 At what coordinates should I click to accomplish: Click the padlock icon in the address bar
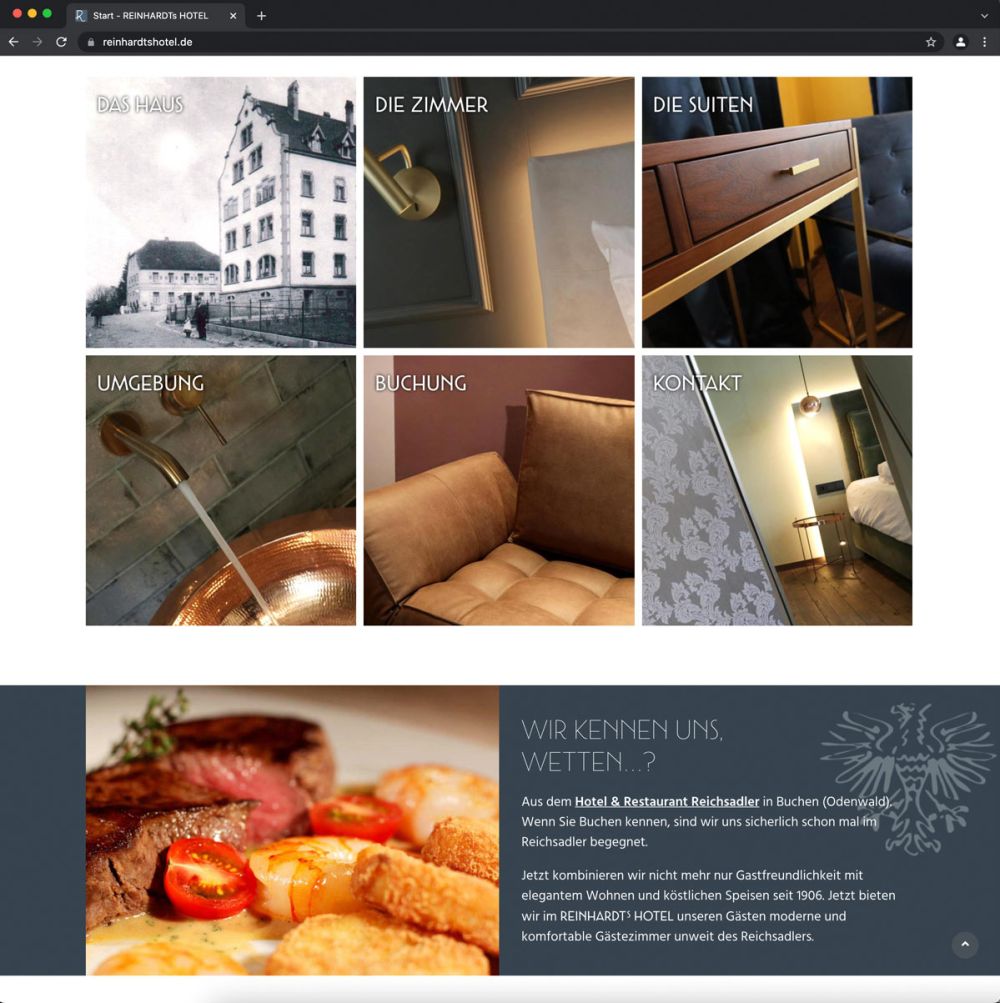[90, 42]
